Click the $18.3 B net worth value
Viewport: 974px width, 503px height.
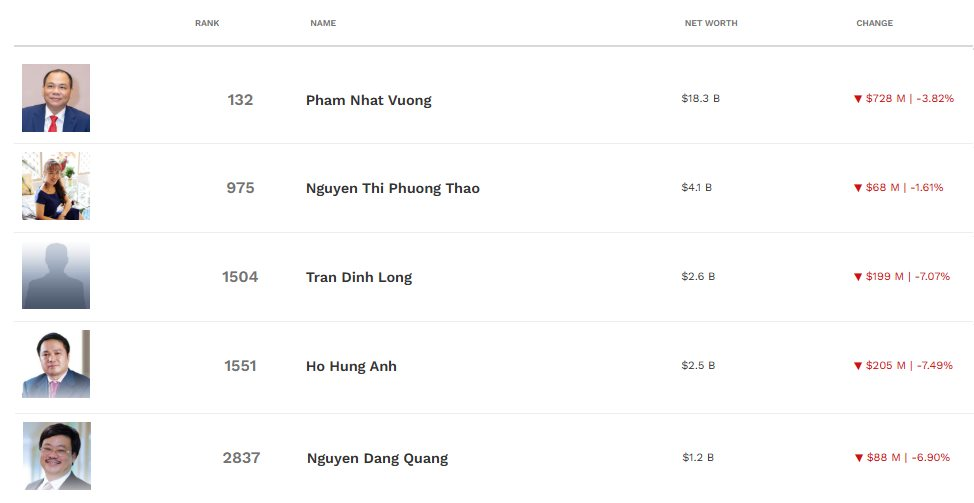(x=700, y=99)
